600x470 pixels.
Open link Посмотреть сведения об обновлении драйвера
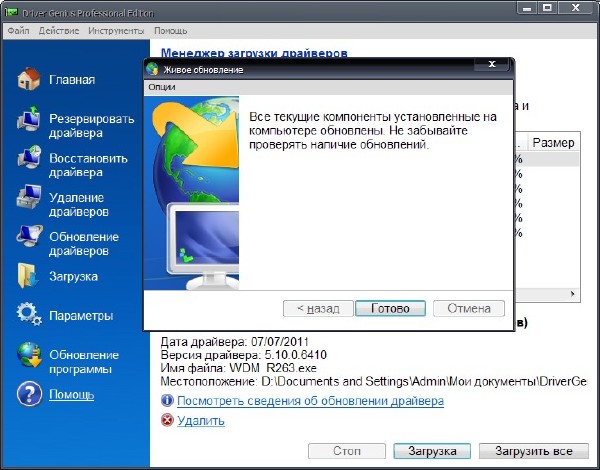tap(310, 401)
